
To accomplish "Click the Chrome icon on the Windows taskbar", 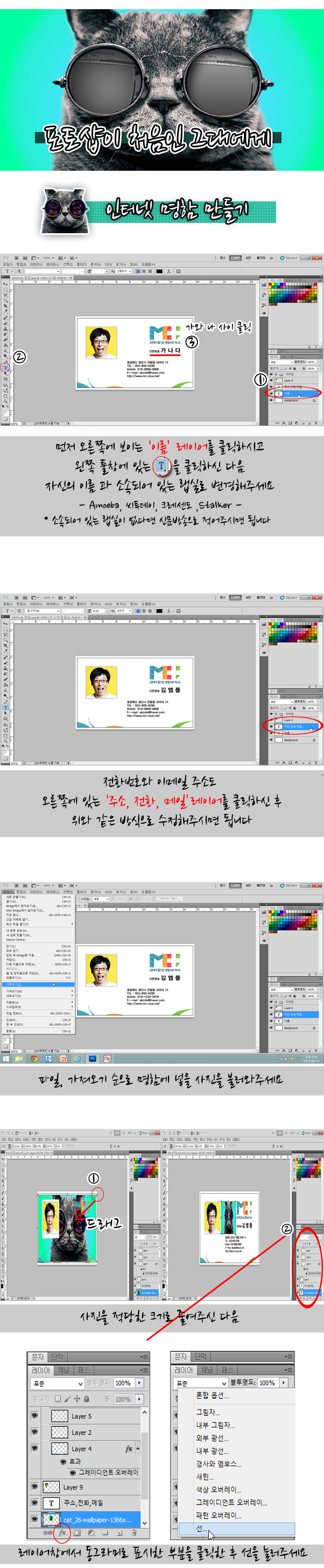I will (34, 1058).
